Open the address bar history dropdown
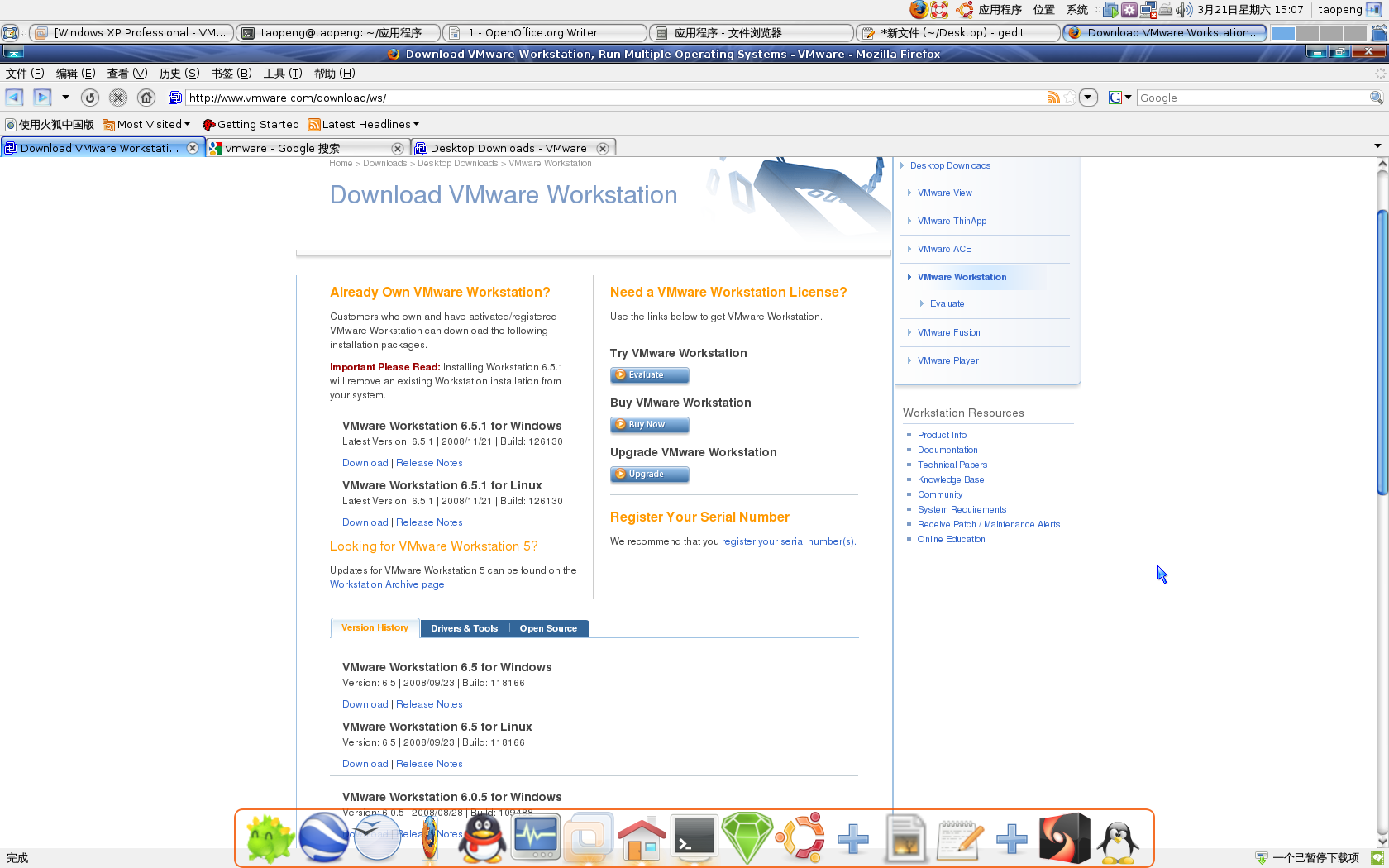Viewport: 1389px width, 868px height. pyautogui.click(x=1088, y=98)
